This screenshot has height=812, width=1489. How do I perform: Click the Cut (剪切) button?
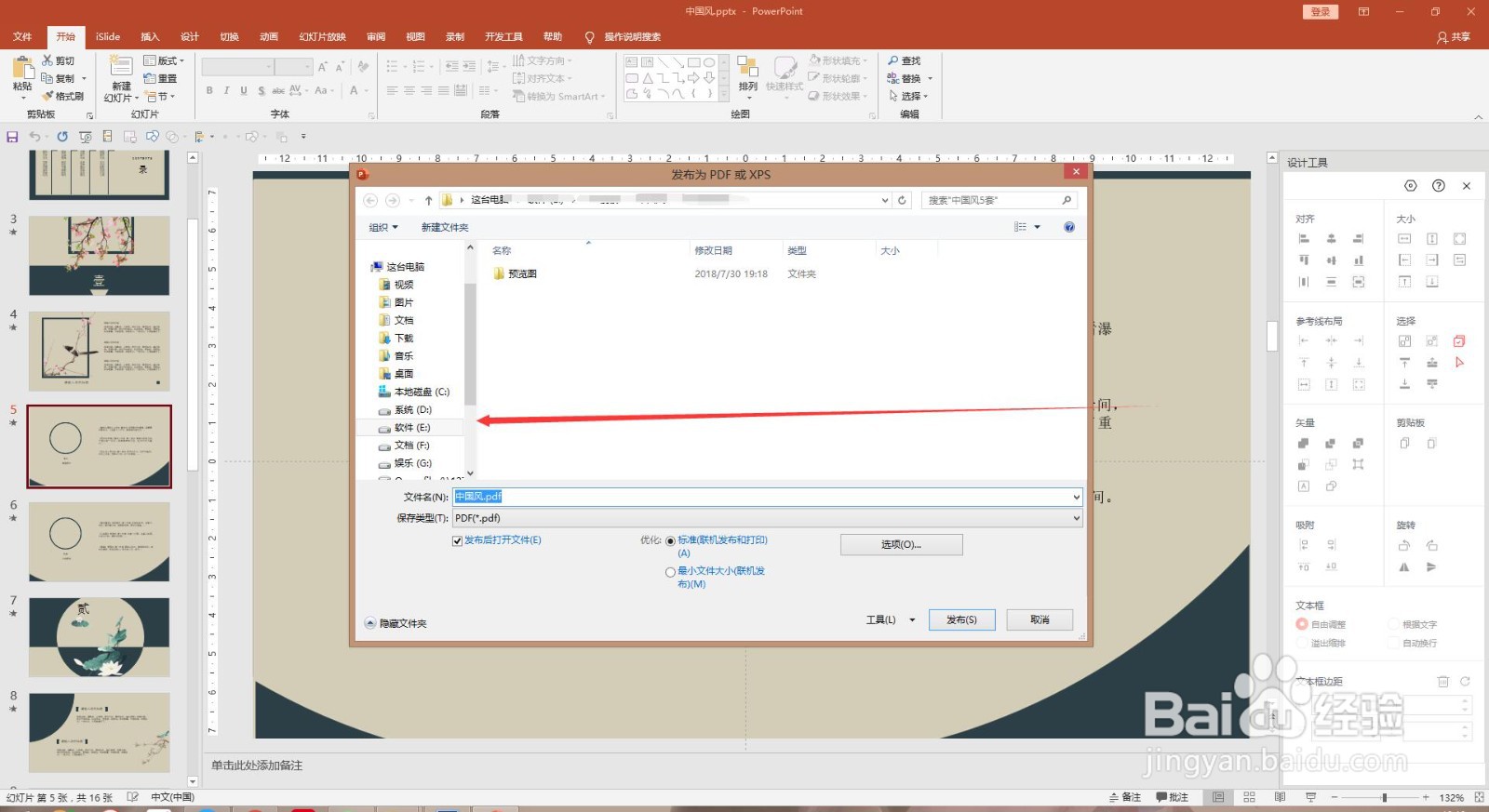[58, 60]
